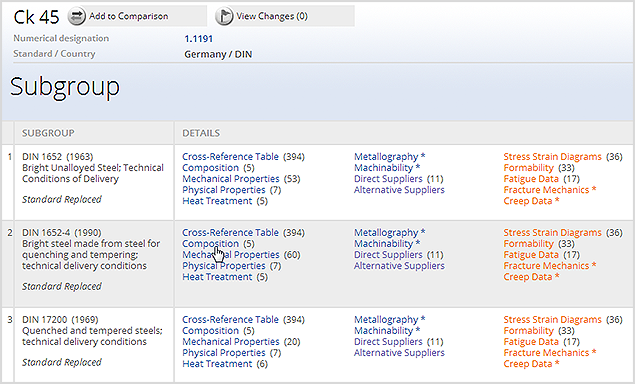The height and width of the screenshot is (384, 635).
Task: Open Cross-Reference Table for DIN 17200 (1969)
Action: 230,320
